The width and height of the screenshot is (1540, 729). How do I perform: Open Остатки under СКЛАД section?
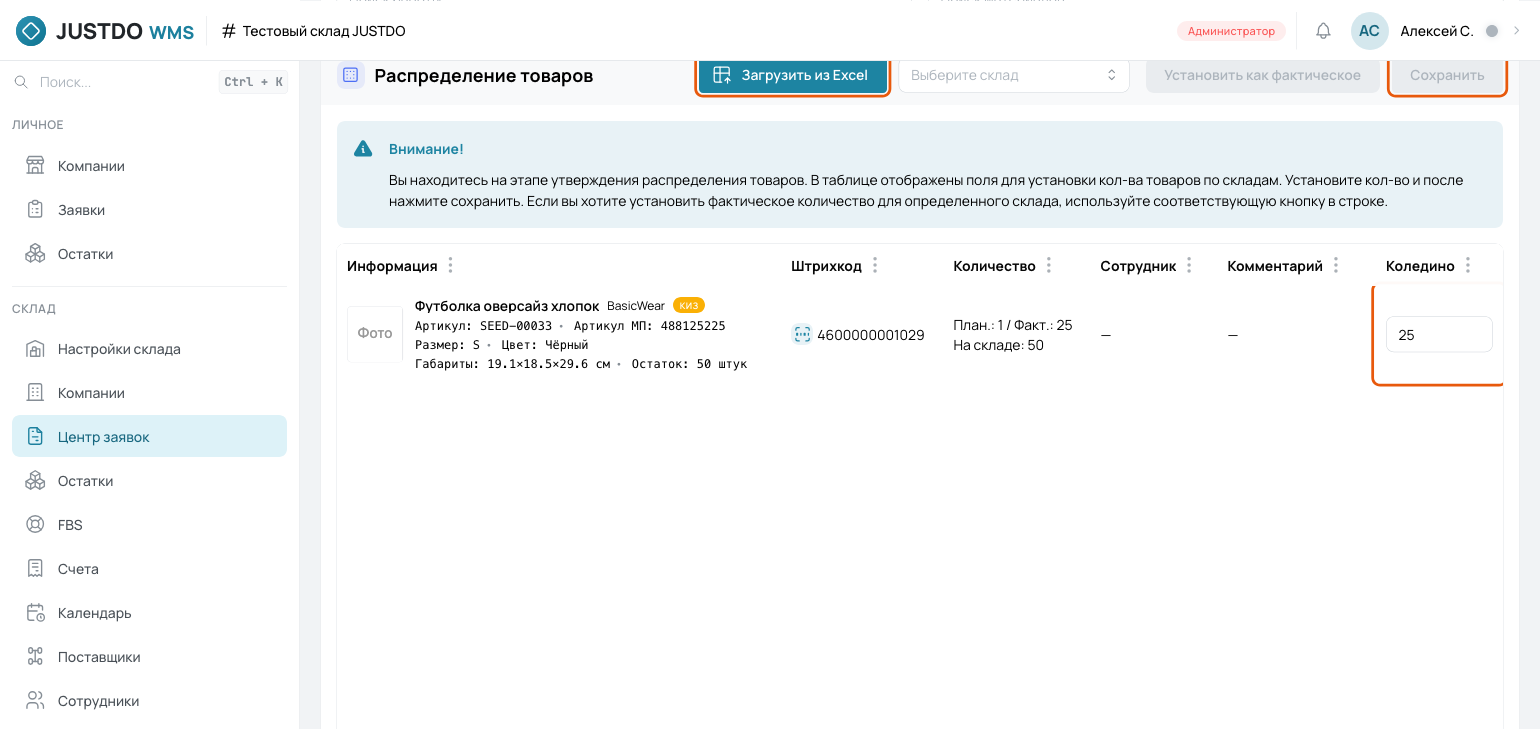coord(149,481)
